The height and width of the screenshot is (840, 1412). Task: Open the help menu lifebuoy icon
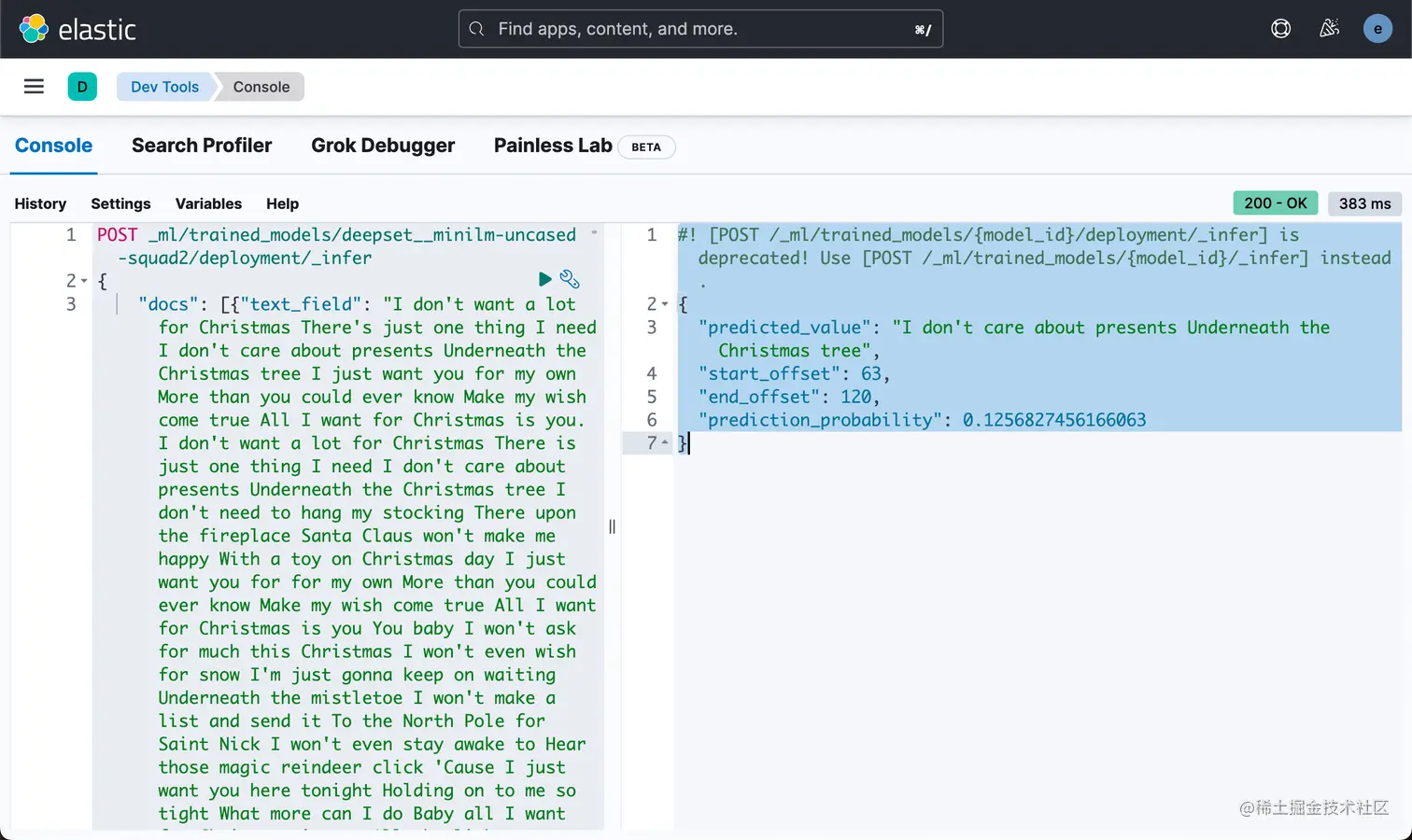(x=1281, y=29)
